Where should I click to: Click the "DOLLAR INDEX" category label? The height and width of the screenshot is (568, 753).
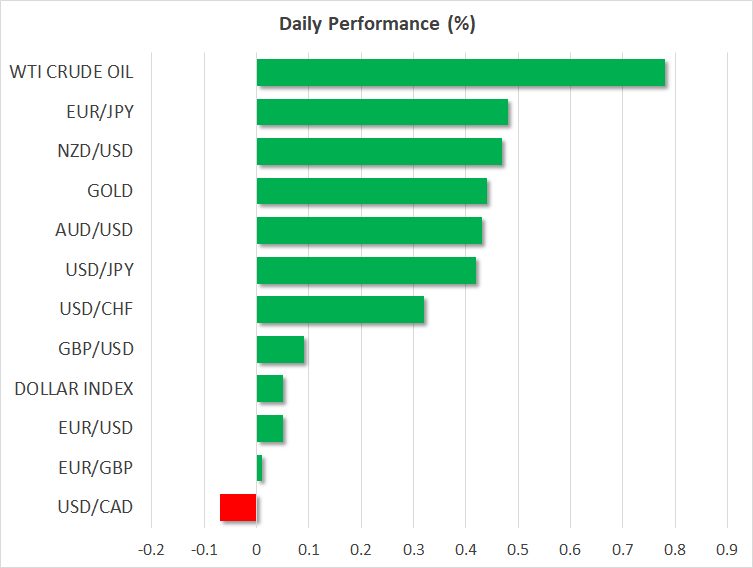point(74,389)
